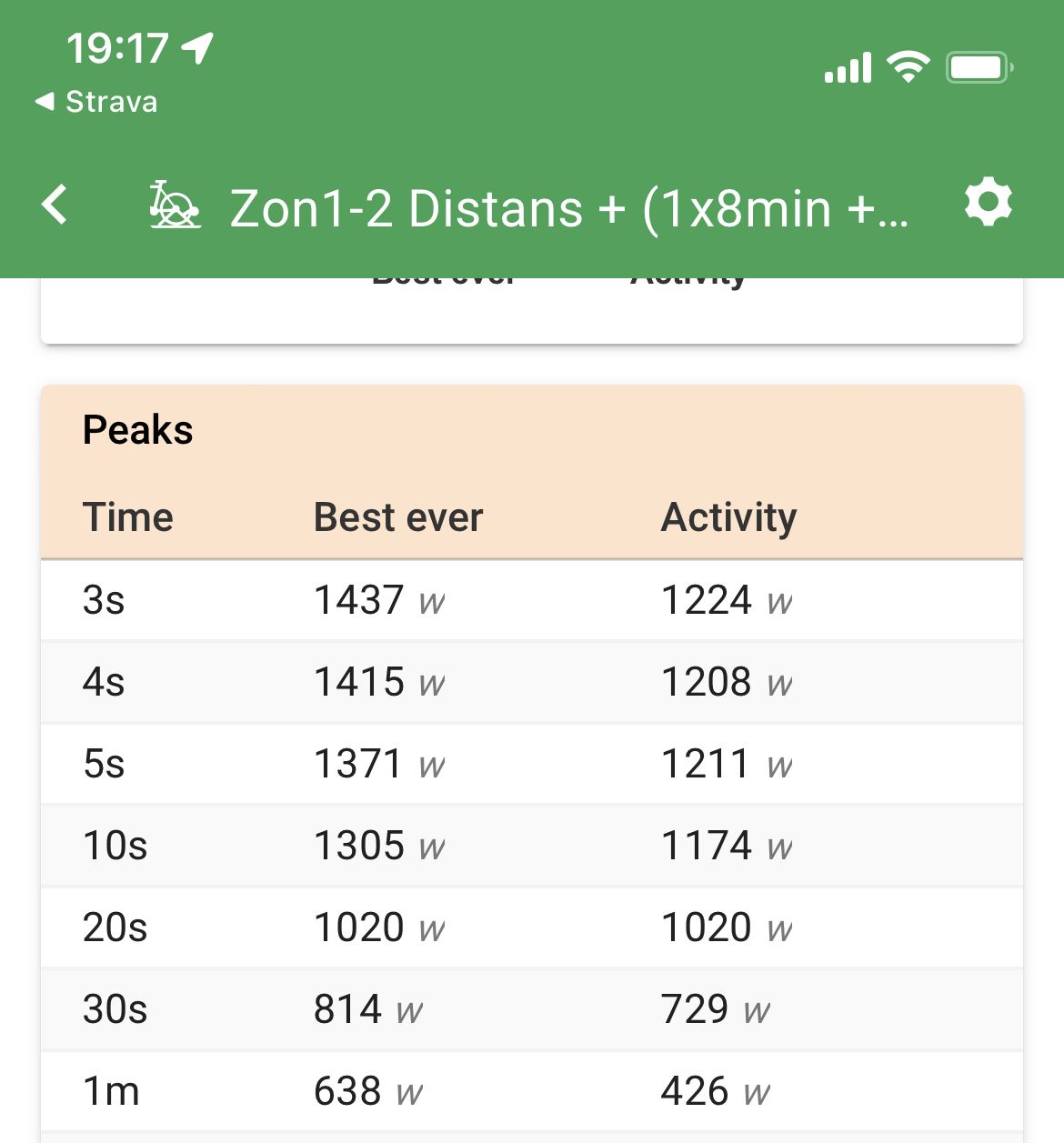Image resolution: width=1064 pixels, height=1143 pixels.
Task: Select the Best ever column header
Action: tap(398, 517)
